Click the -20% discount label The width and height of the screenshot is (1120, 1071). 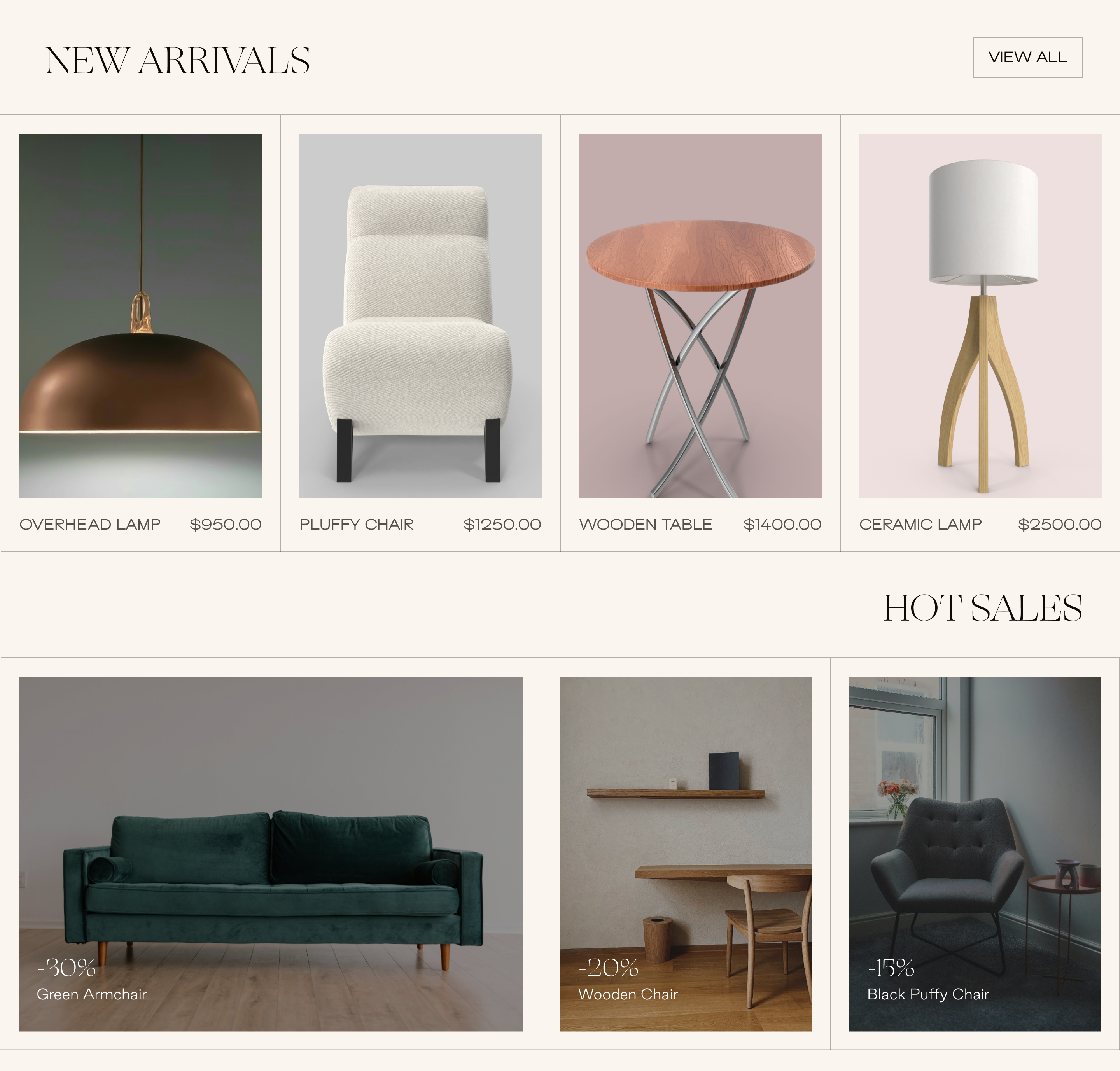tap(609, 968)
